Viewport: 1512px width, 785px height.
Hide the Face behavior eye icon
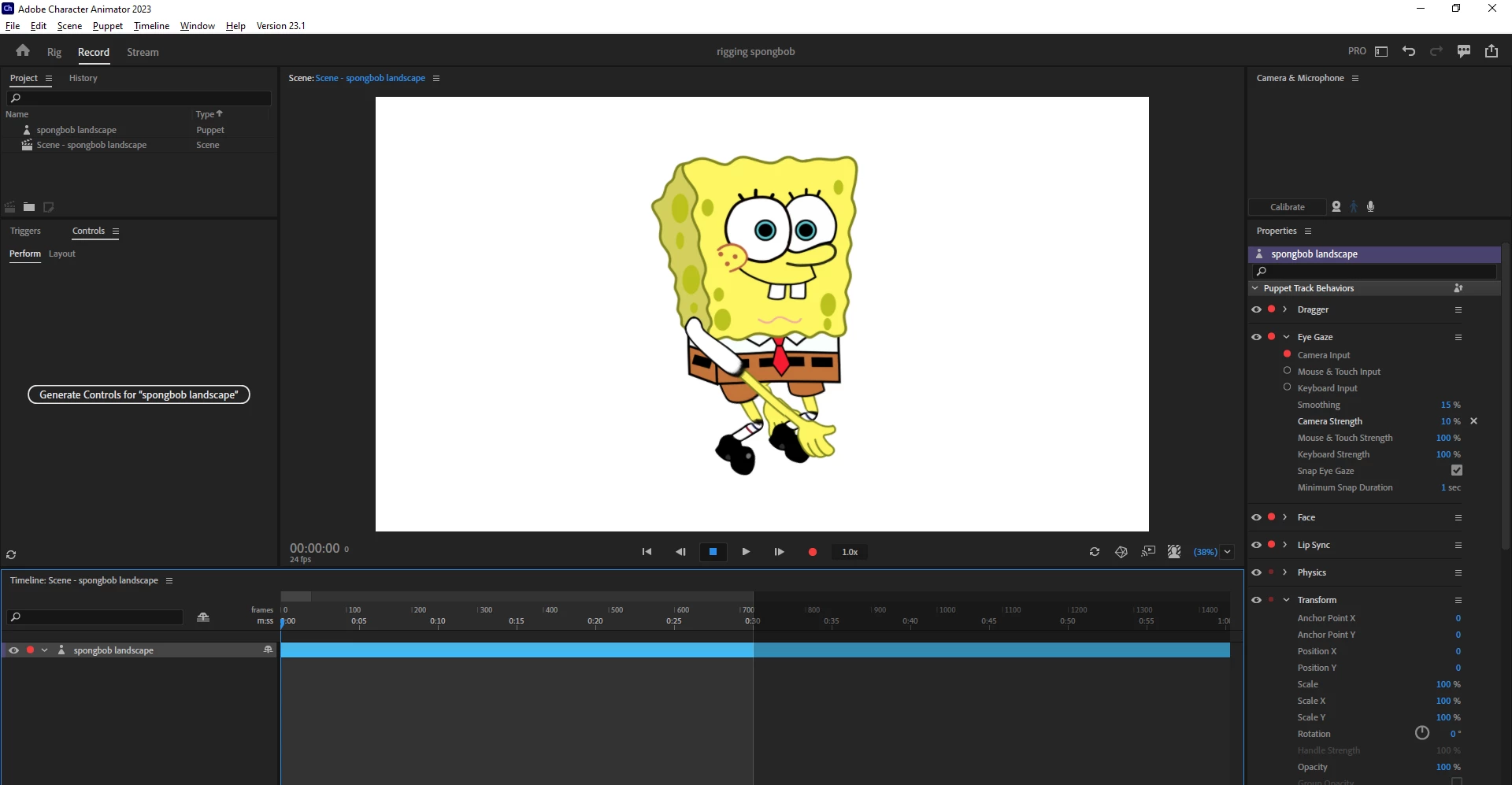pos(1257,517)
